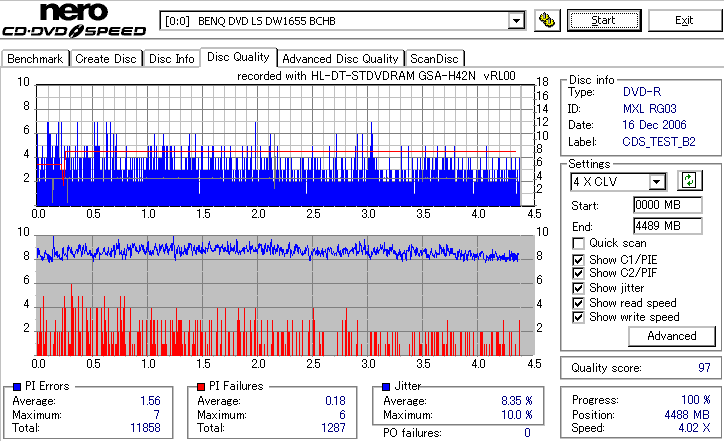
Task: Click PI Failures average 0.18
Action: click(335, 401)
